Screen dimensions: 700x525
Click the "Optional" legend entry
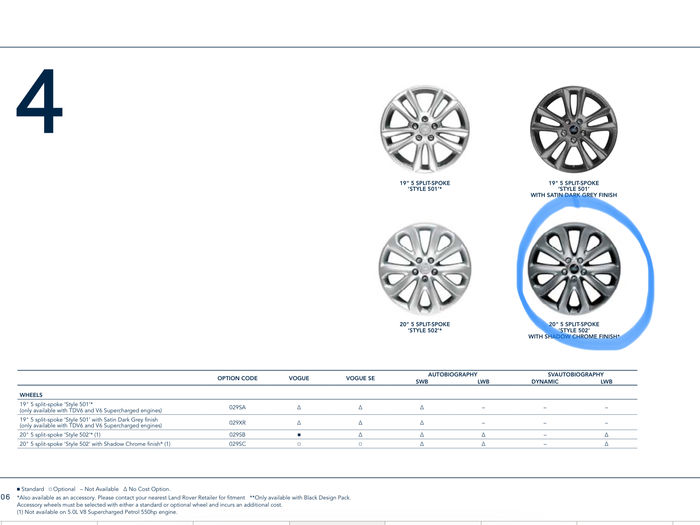62,489
